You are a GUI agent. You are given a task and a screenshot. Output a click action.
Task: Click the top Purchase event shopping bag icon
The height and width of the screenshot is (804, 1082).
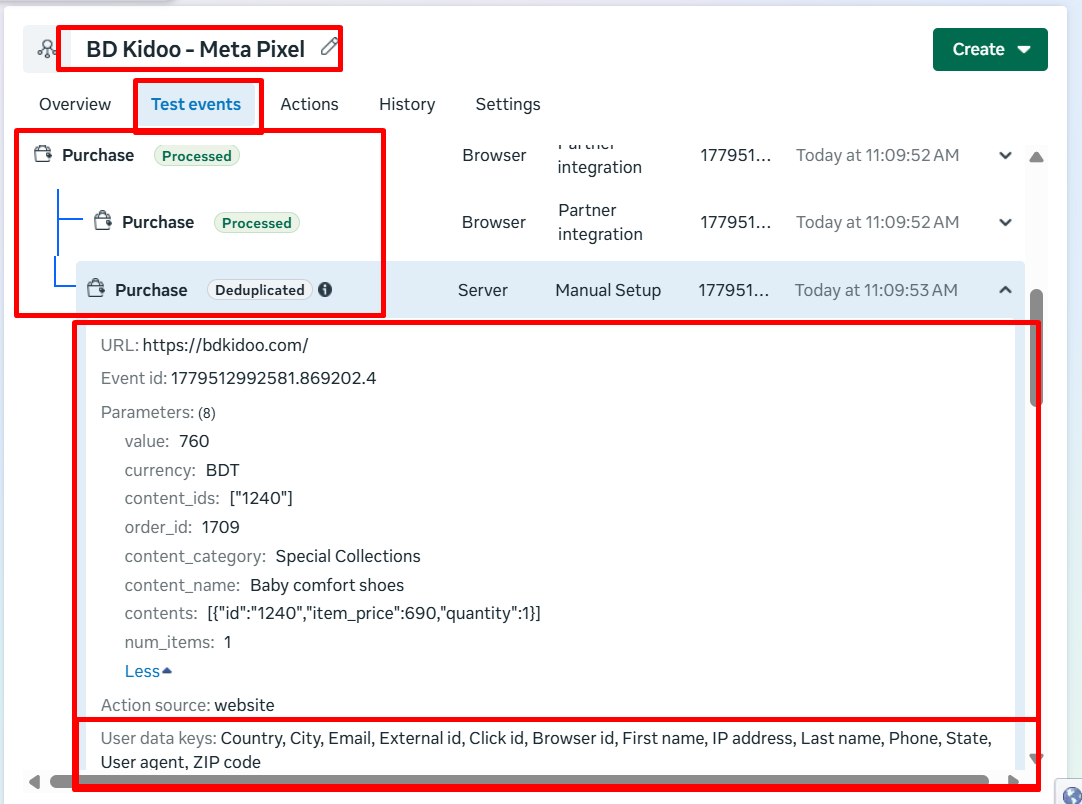(43, 154)
